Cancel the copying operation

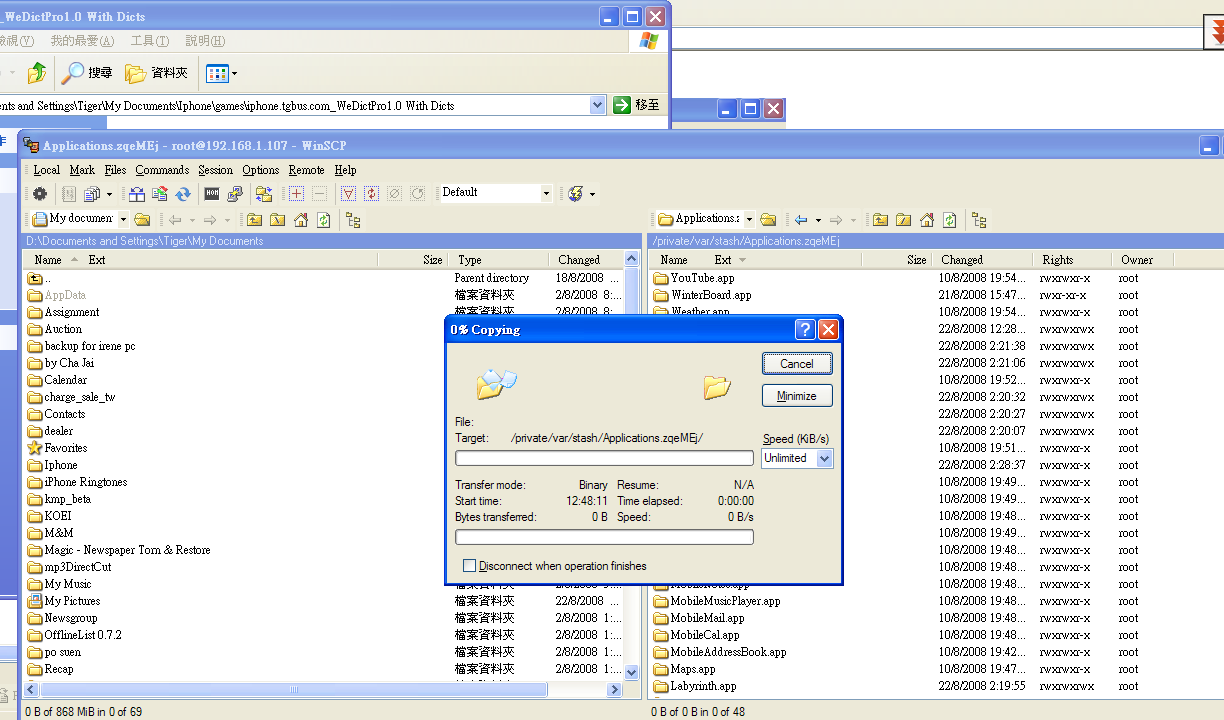797,364
